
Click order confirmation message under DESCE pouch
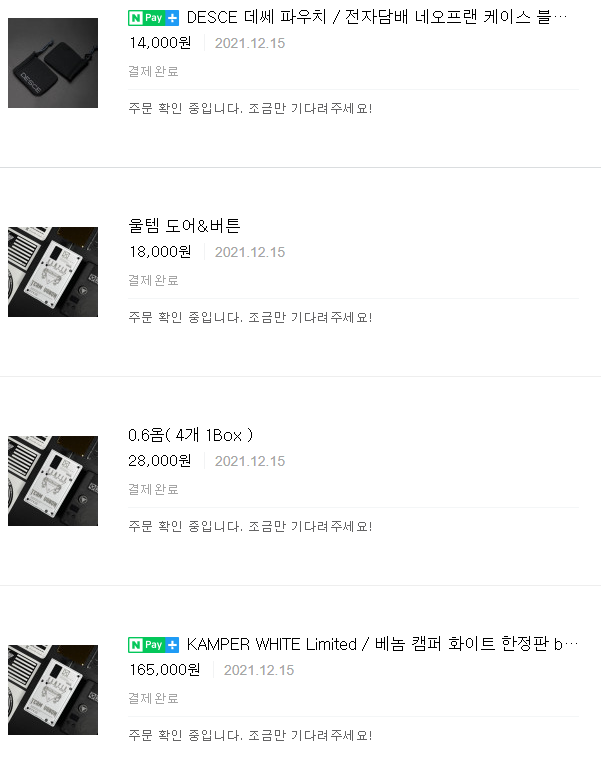(x=250, y=108)
